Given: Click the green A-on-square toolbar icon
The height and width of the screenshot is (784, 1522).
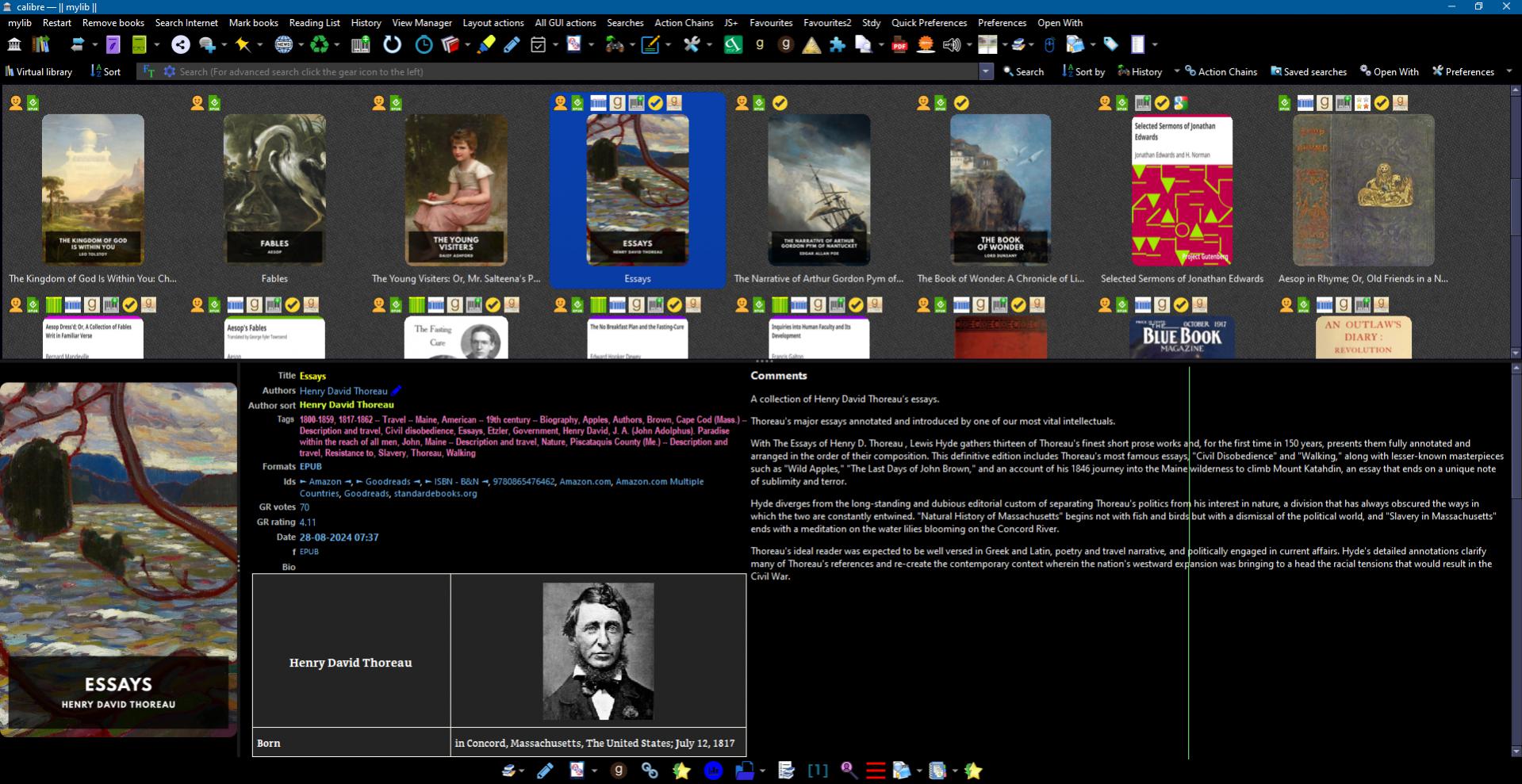Looking at the screenshot, I should pyautogui.click(x=734, y=45).
